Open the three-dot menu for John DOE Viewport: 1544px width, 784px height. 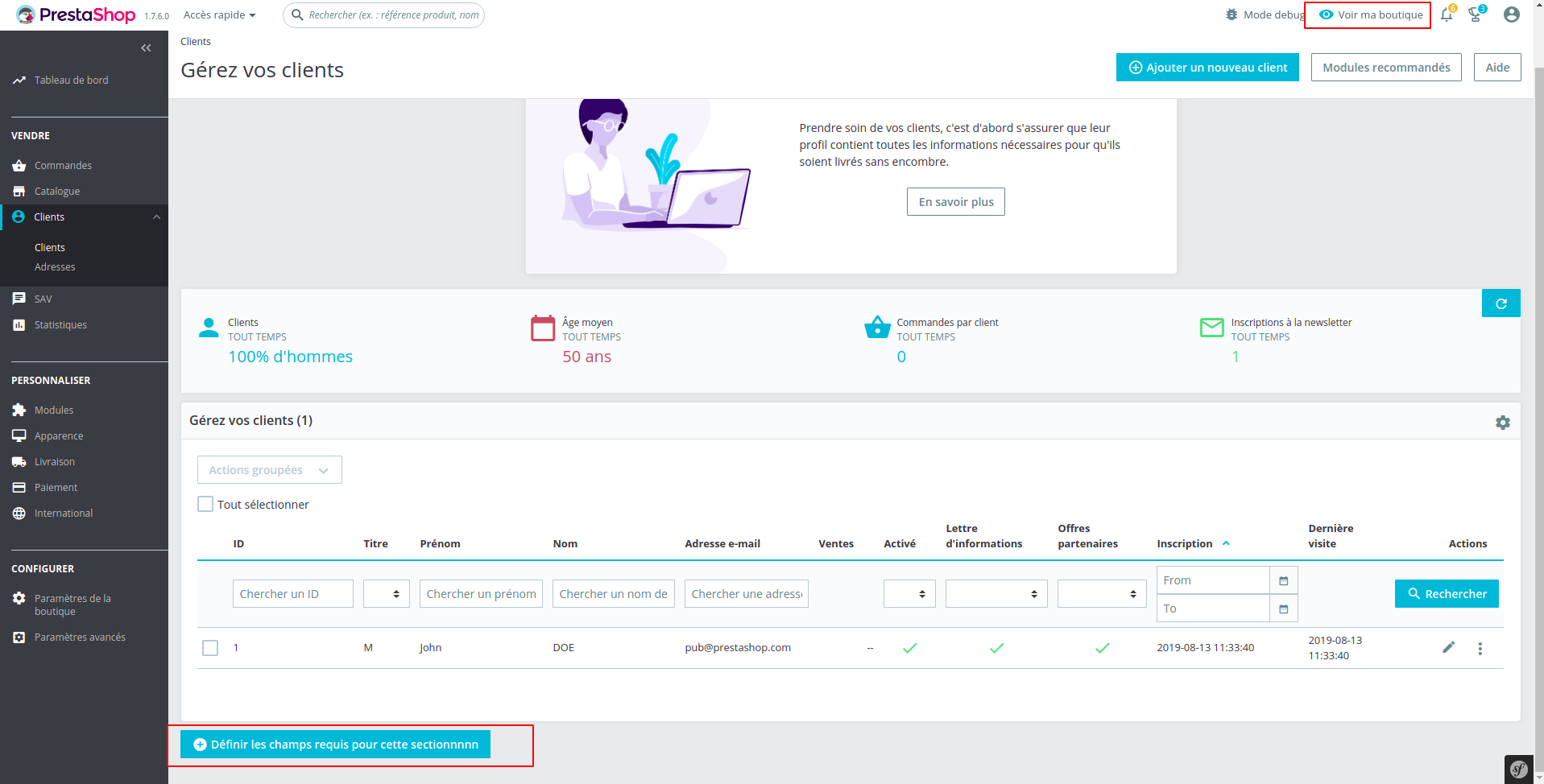tap(1480, 648)
